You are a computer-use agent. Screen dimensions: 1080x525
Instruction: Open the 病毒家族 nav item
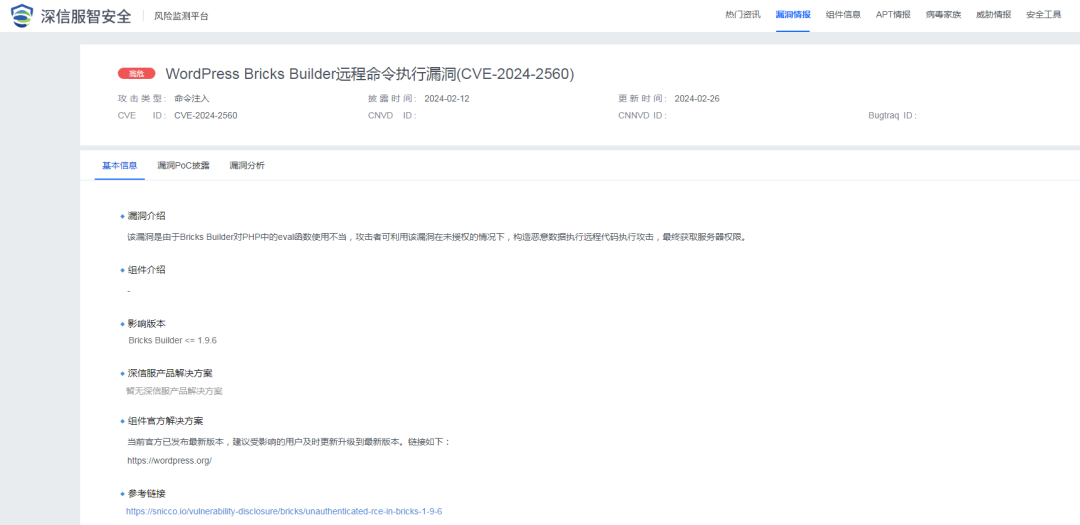point(943,14)
